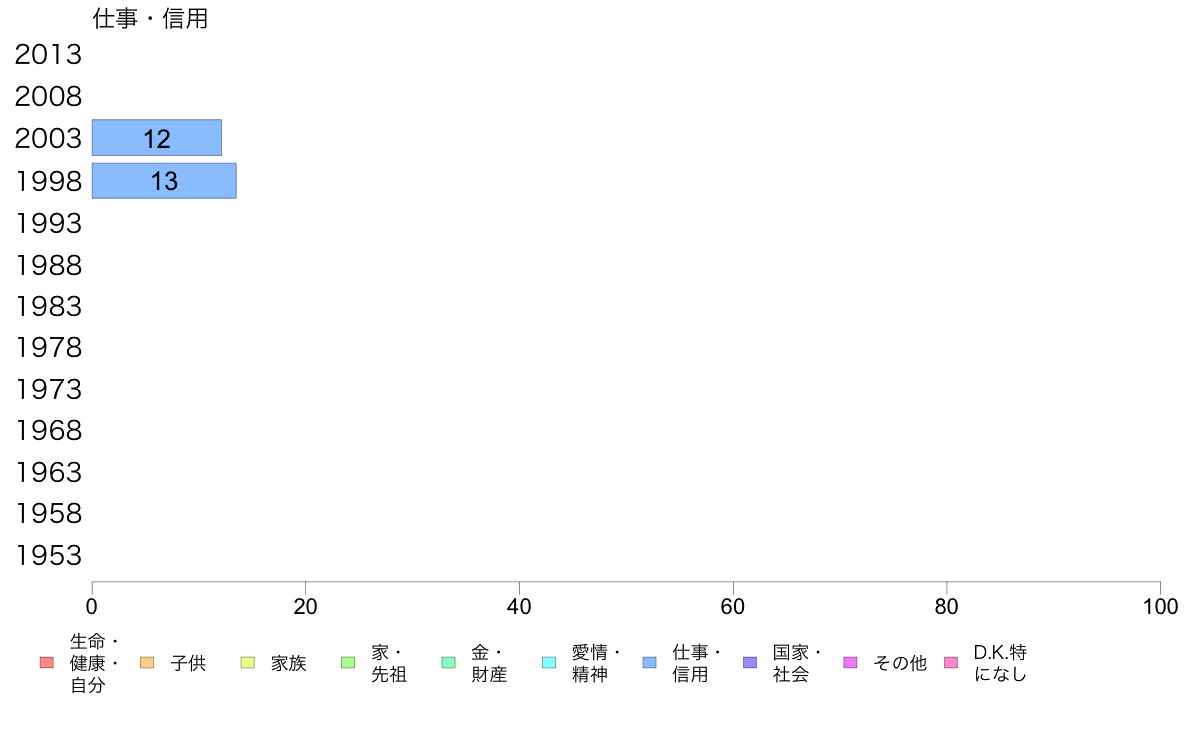Select the 2003 bar showing 12
This screenshot has width=1188, height=736.
pos(157,138)
